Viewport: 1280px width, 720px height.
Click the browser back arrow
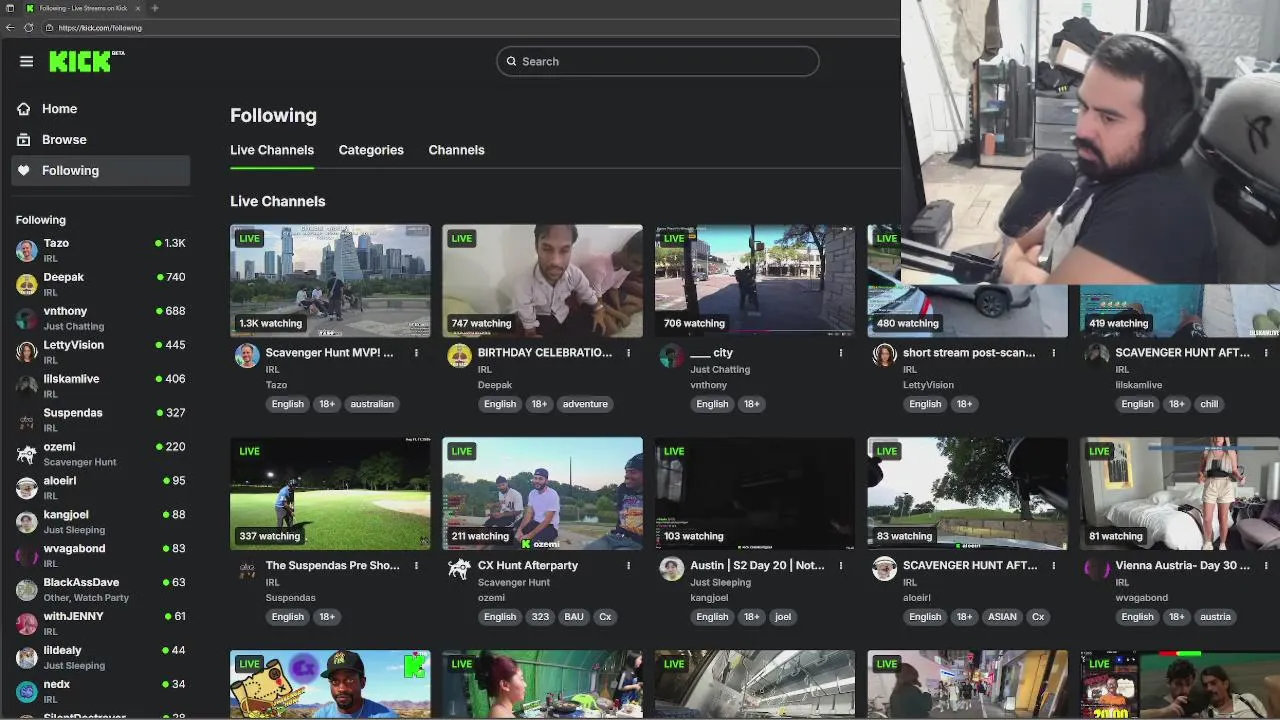coord(10,28)
